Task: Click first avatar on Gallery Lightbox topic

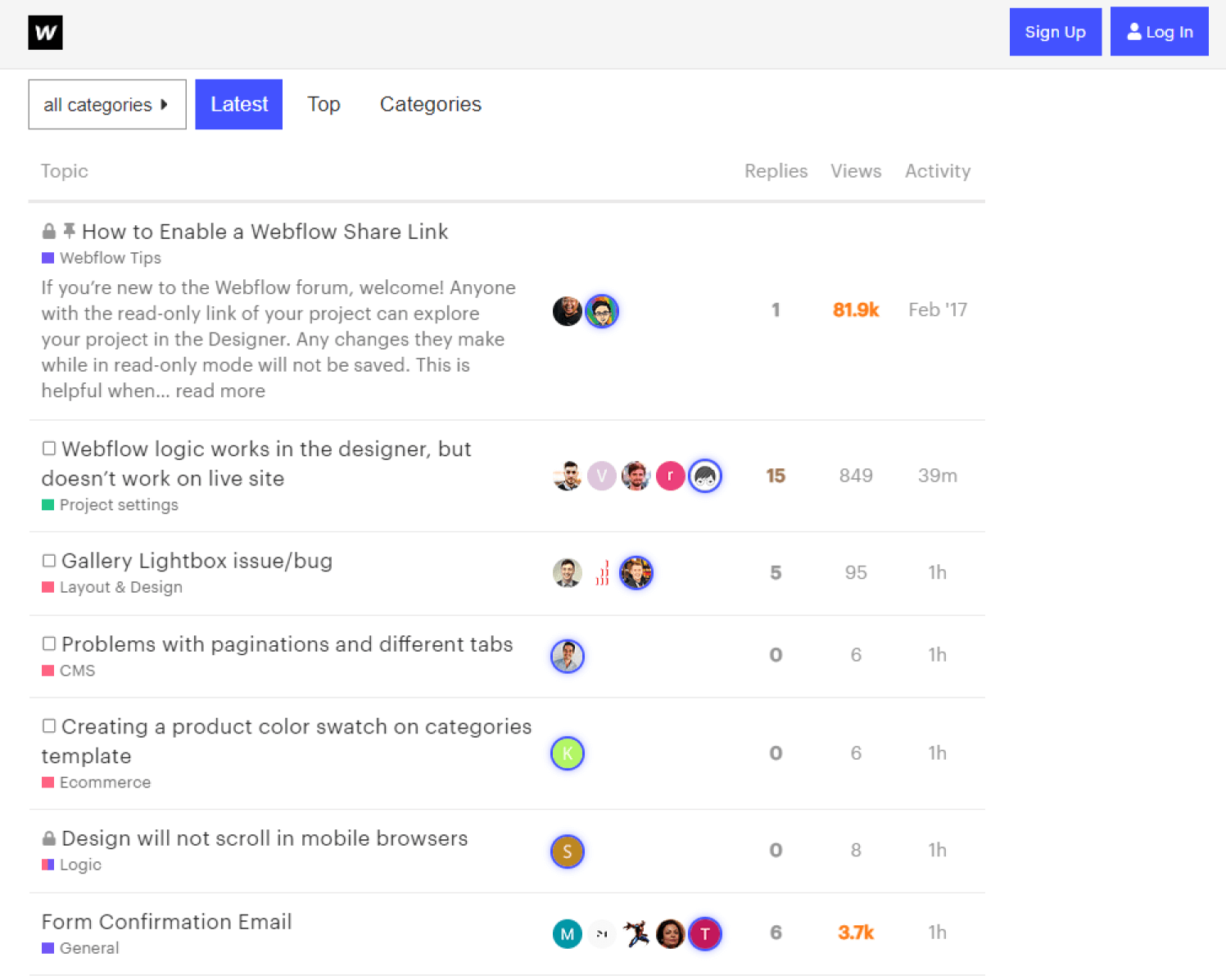Action: click(x=568, y=573)
